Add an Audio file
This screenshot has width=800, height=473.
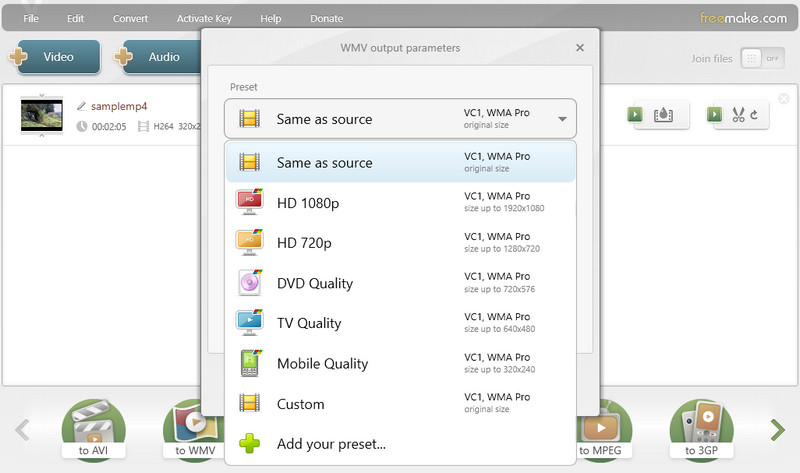click(162, 57)
